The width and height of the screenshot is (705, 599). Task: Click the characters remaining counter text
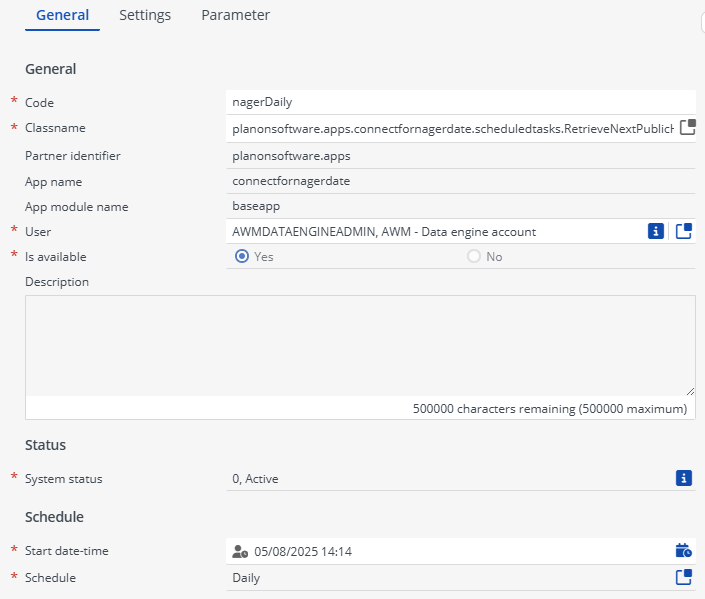pos(550,409)
